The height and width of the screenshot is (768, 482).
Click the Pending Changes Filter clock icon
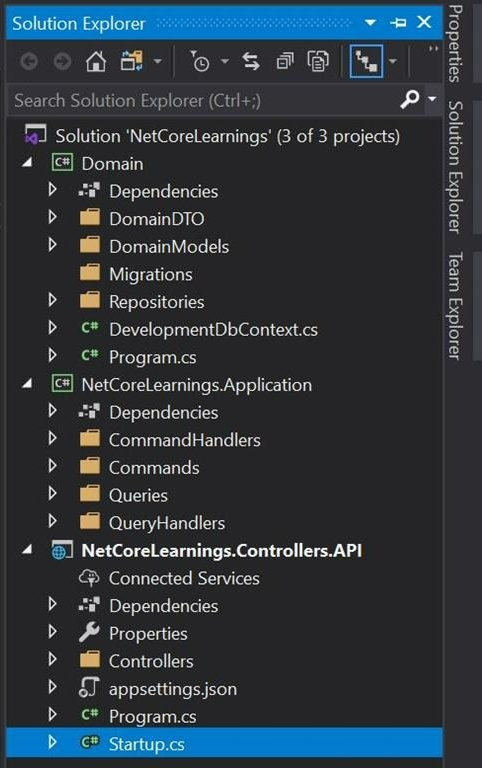tap(200, 61)
